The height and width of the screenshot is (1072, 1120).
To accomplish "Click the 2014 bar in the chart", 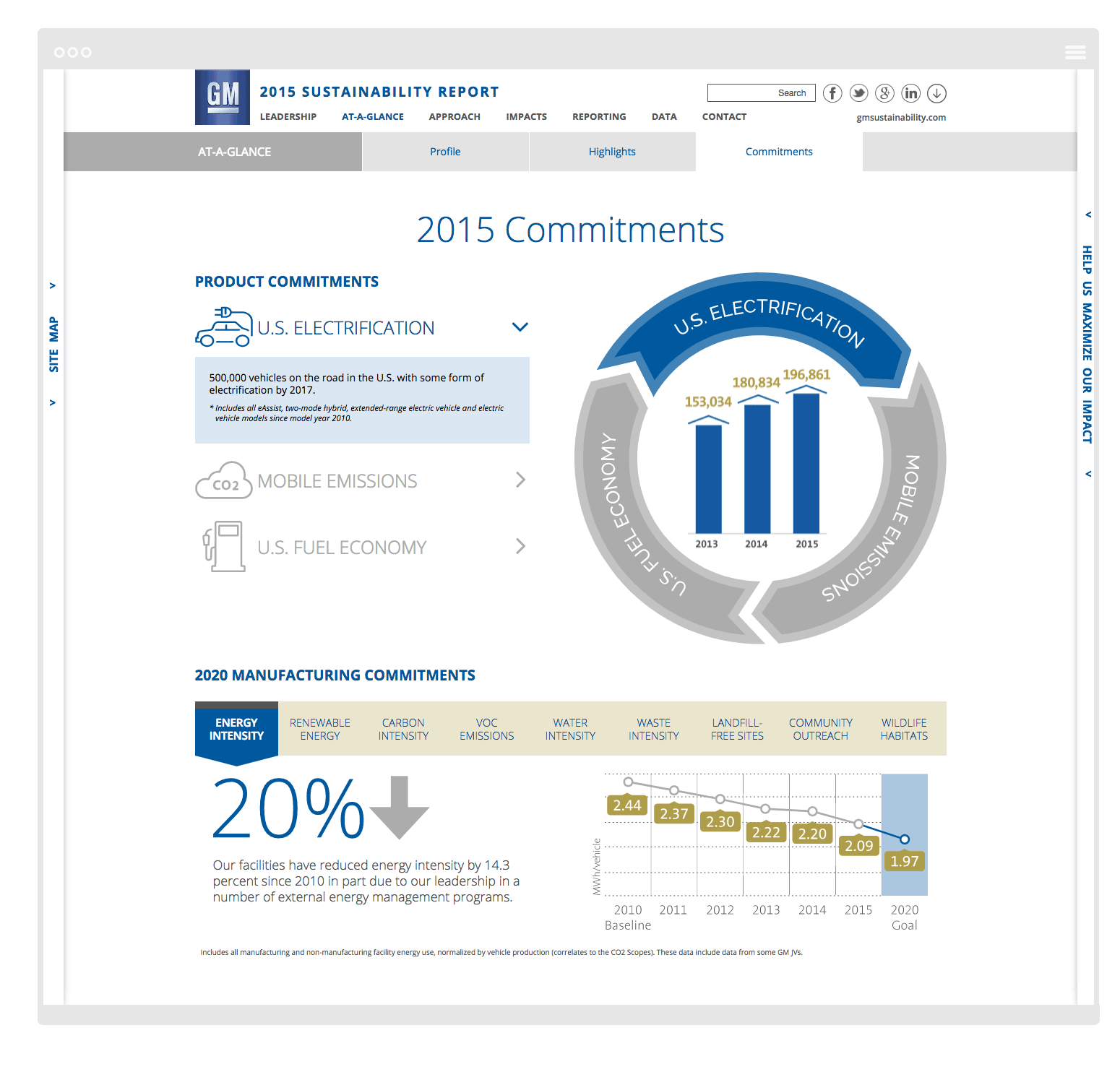I will pos(757,469).
